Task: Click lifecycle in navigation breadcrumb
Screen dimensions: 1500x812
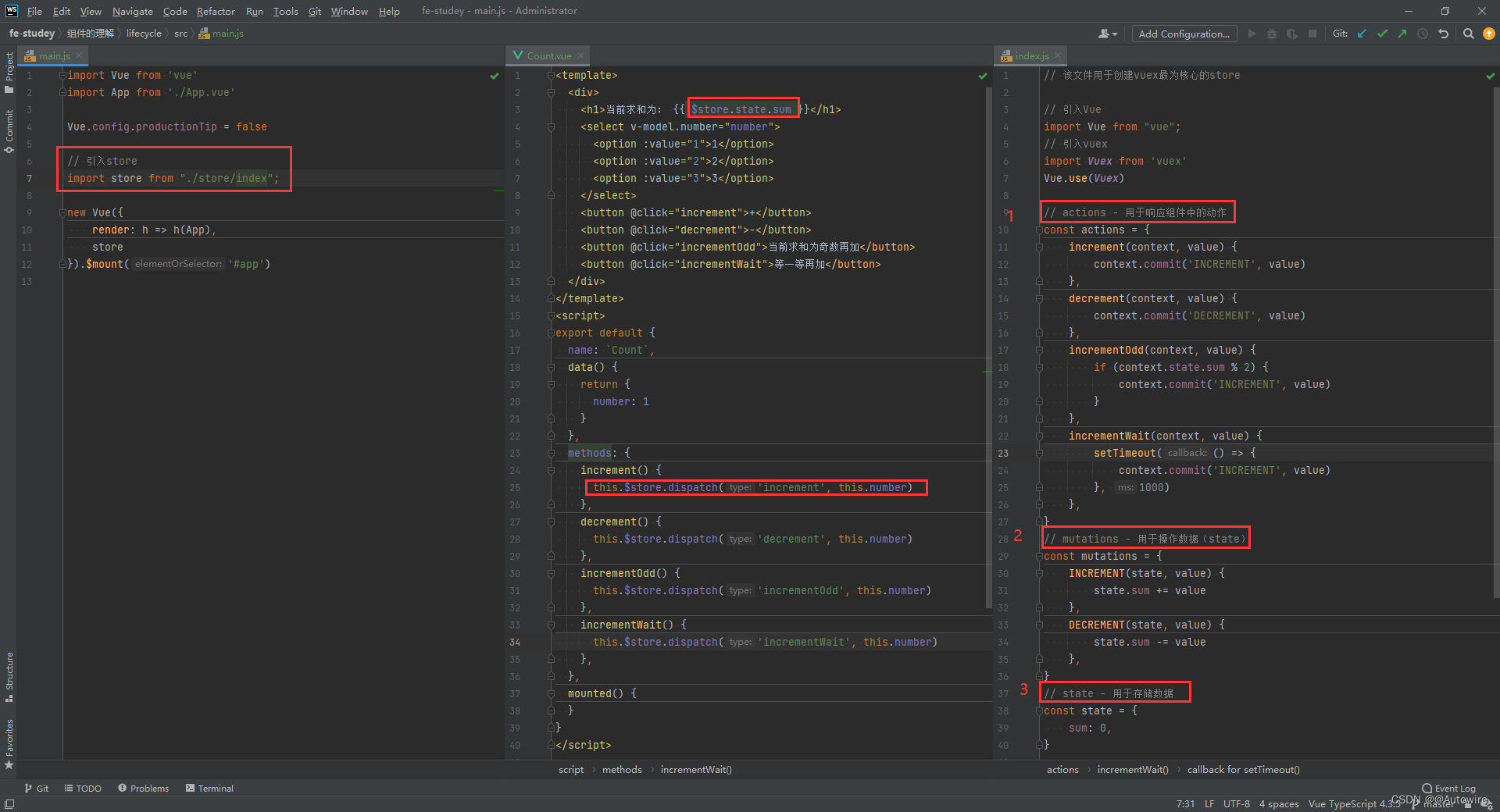Action: coord(144,34)
